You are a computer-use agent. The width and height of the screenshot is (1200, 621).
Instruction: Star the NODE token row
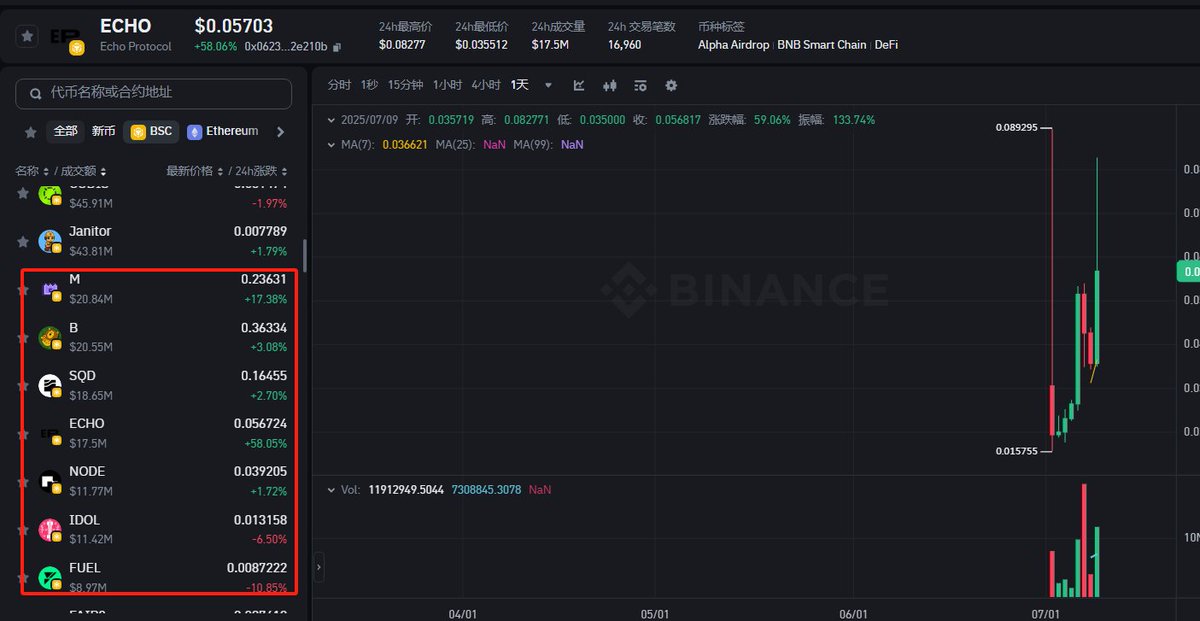tap(22, 482)
